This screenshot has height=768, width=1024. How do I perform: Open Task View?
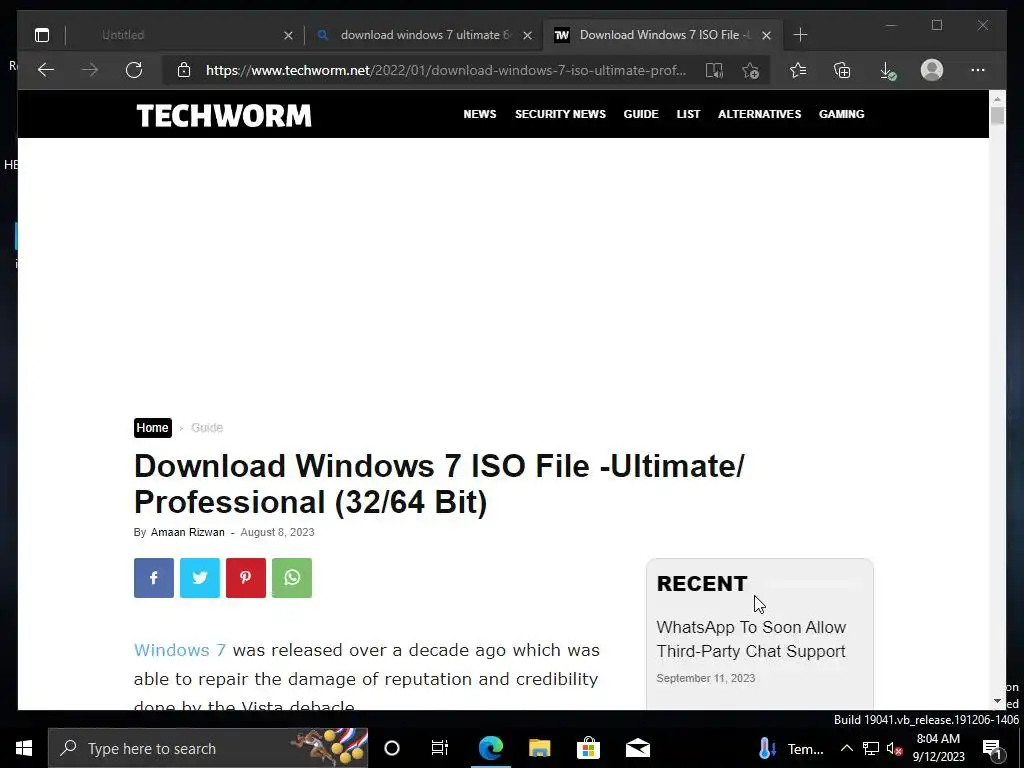[440, 748]
